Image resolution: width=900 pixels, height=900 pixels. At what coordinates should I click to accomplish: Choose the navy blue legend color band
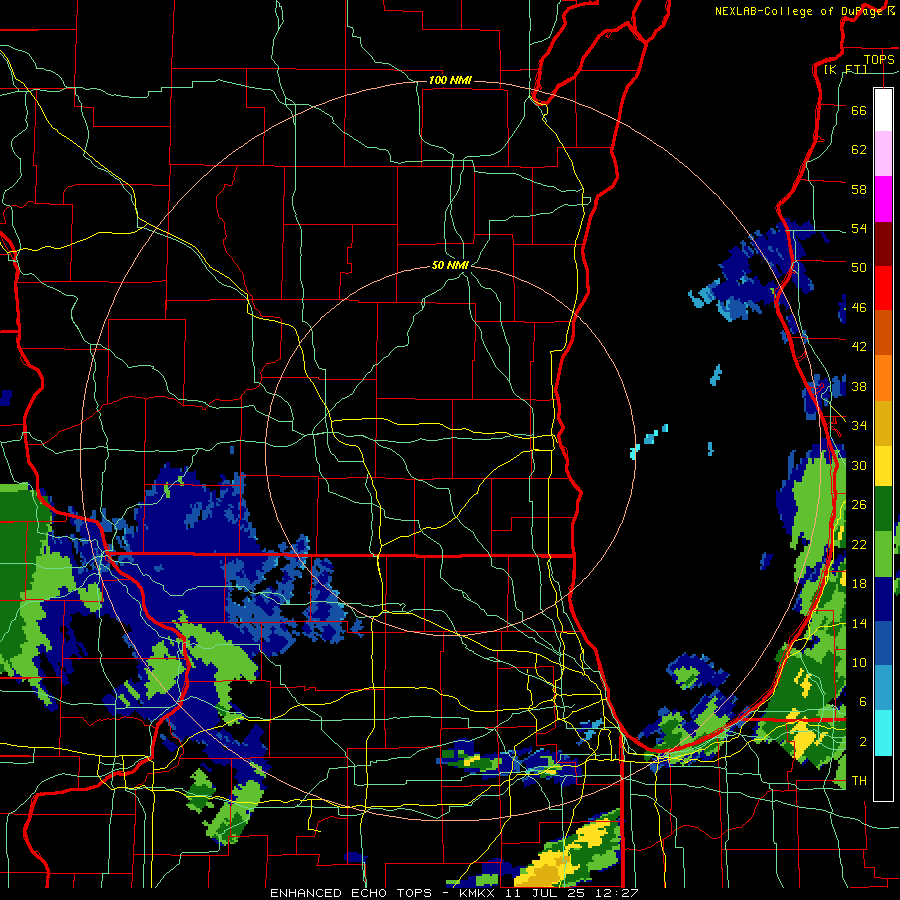point(883,599)
